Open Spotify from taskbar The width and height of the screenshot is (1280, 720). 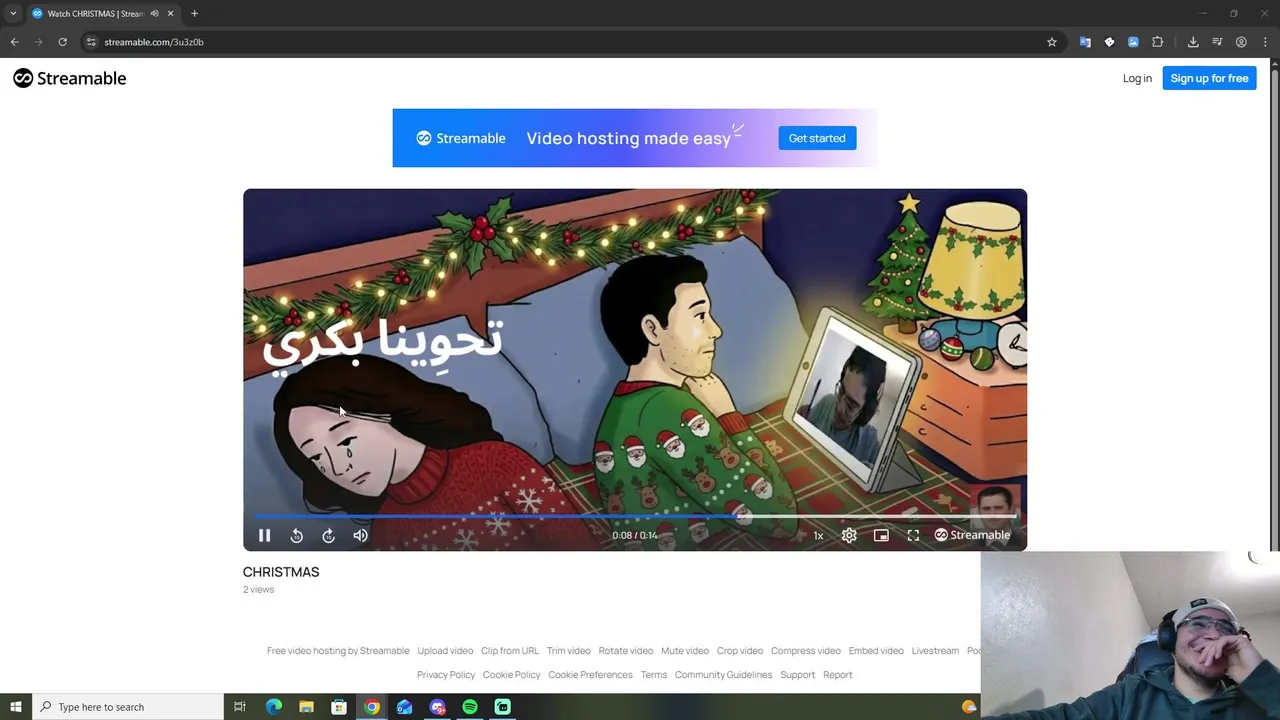click(x=470, y=707)
